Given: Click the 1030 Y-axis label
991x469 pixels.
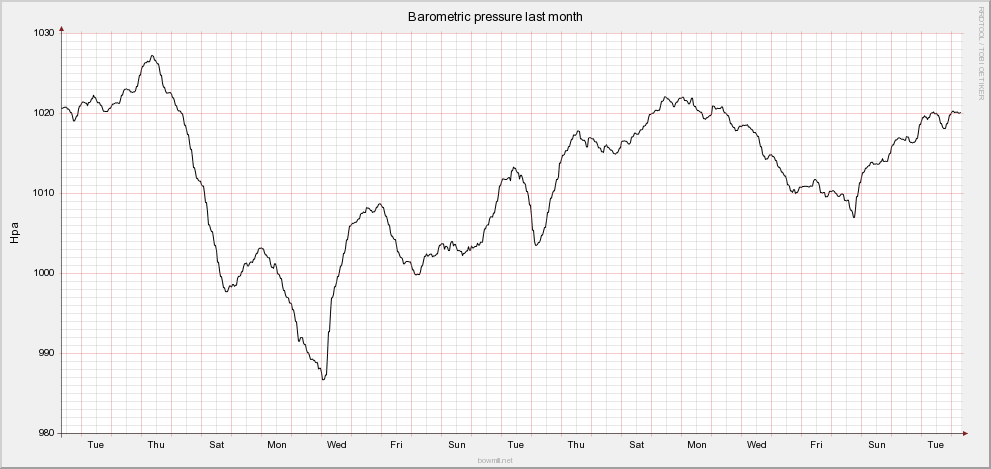Looking at the screenshot, I should [x=43, y=33].
